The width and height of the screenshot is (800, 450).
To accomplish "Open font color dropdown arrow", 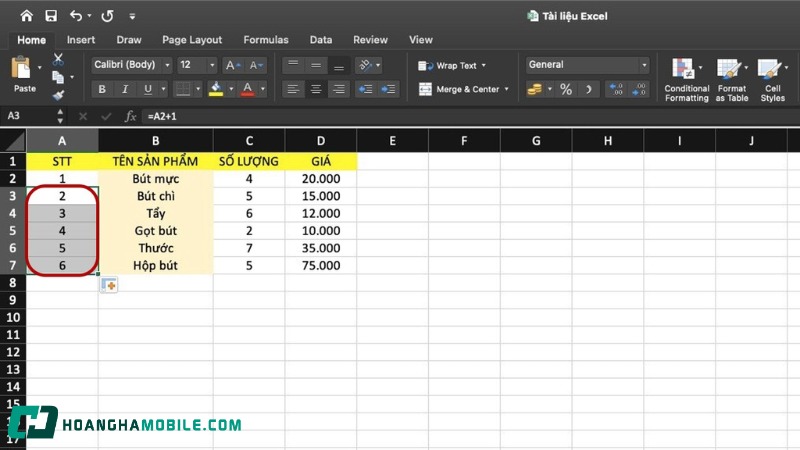I will pos(263,89).
